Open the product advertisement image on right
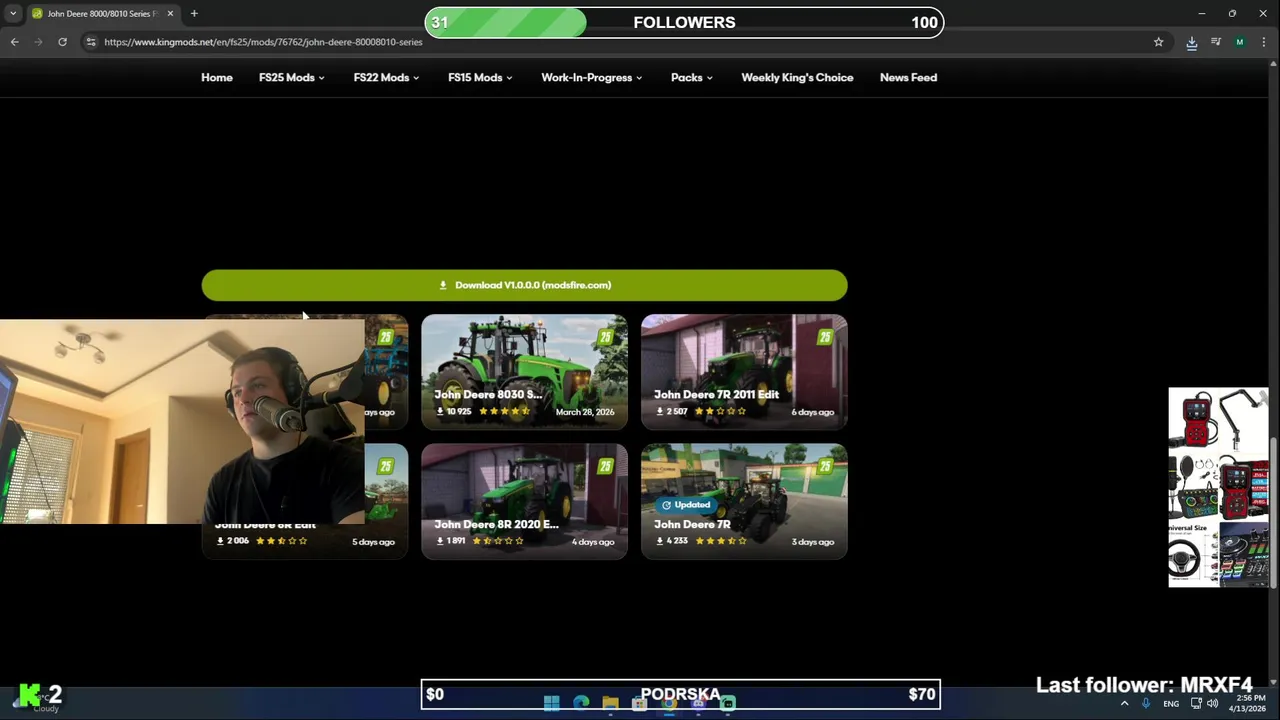Image resolution: width=1280 pixels, height=720 pixels. pyautogui.click(x=1218, y=487)
